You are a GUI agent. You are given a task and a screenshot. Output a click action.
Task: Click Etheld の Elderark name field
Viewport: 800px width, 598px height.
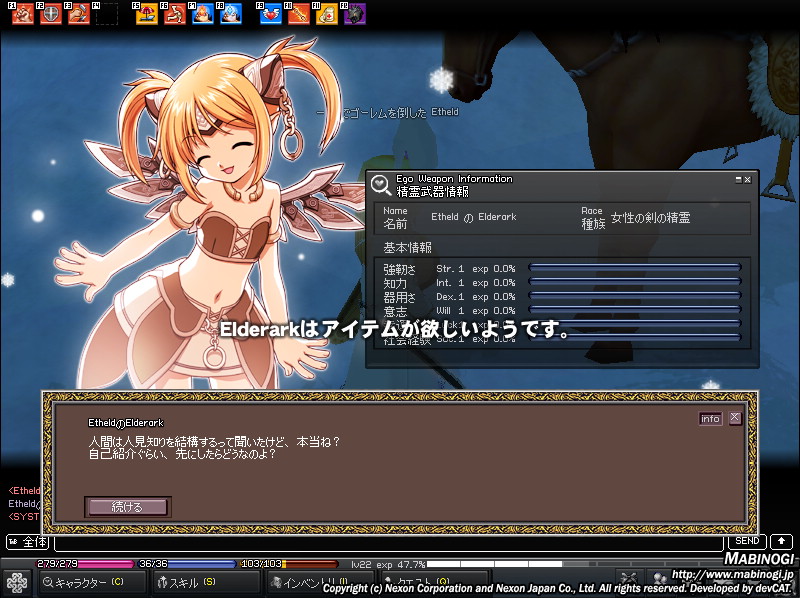click(474, 217)
